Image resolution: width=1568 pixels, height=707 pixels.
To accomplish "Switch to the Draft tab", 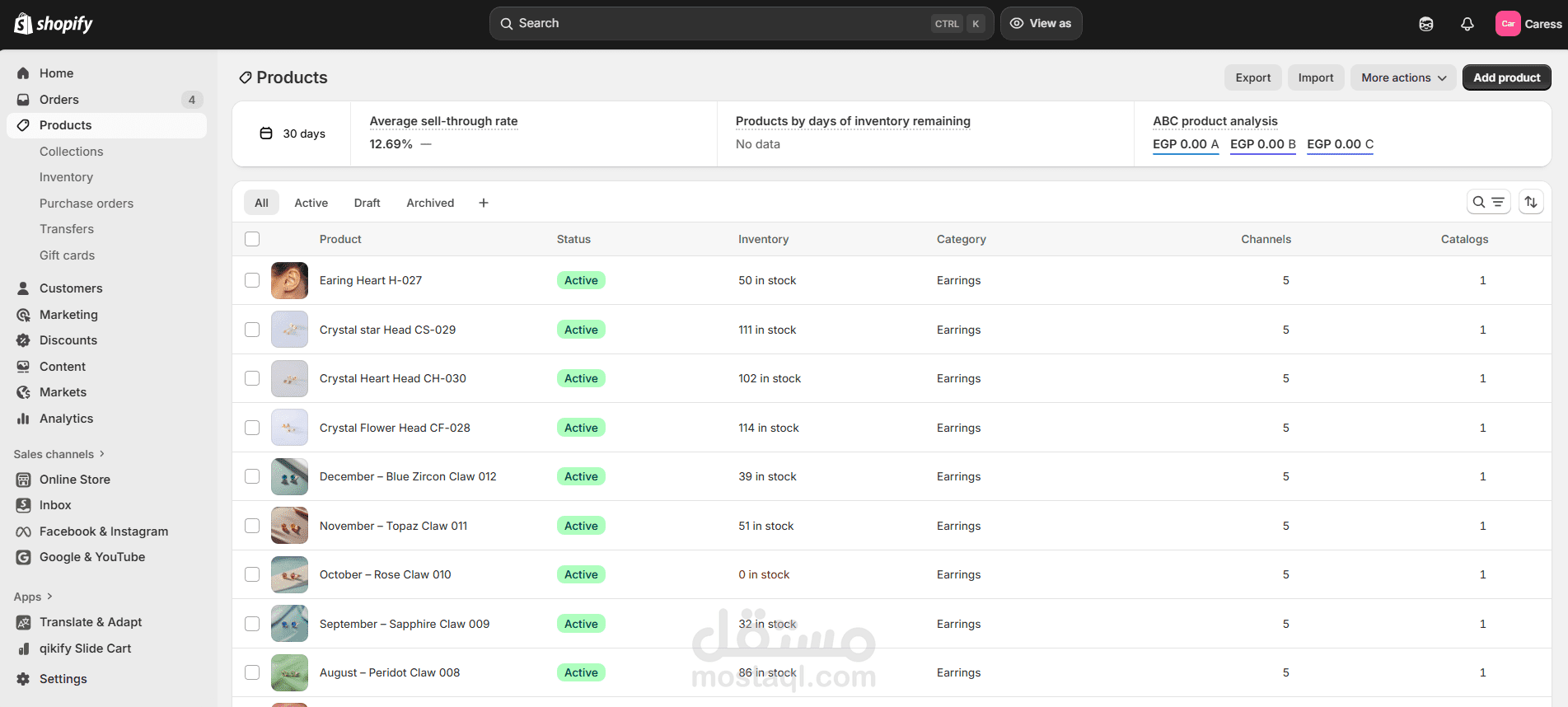I will 367,203.
